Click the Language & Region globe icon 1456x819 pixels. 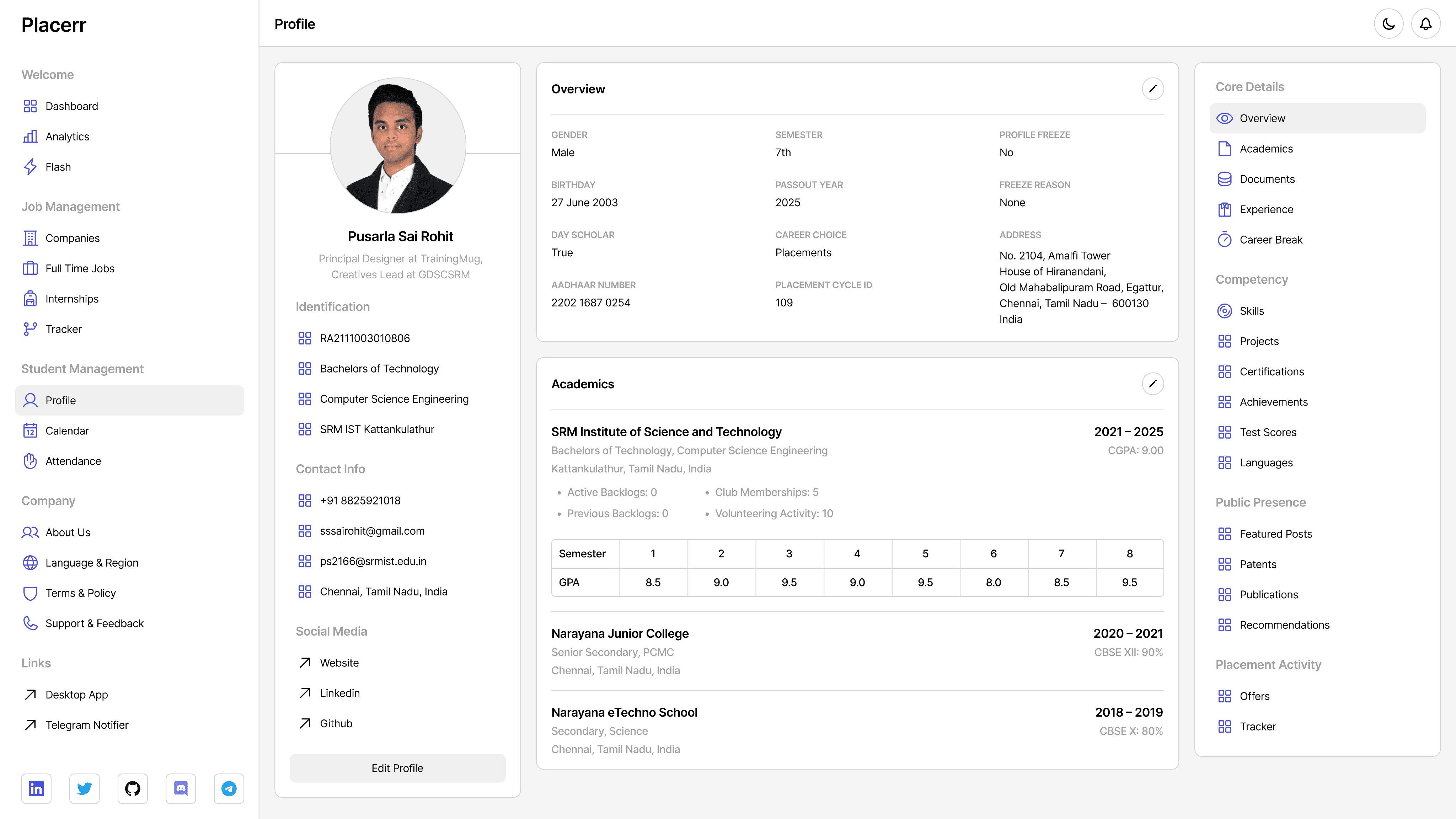tap(30, 562)
